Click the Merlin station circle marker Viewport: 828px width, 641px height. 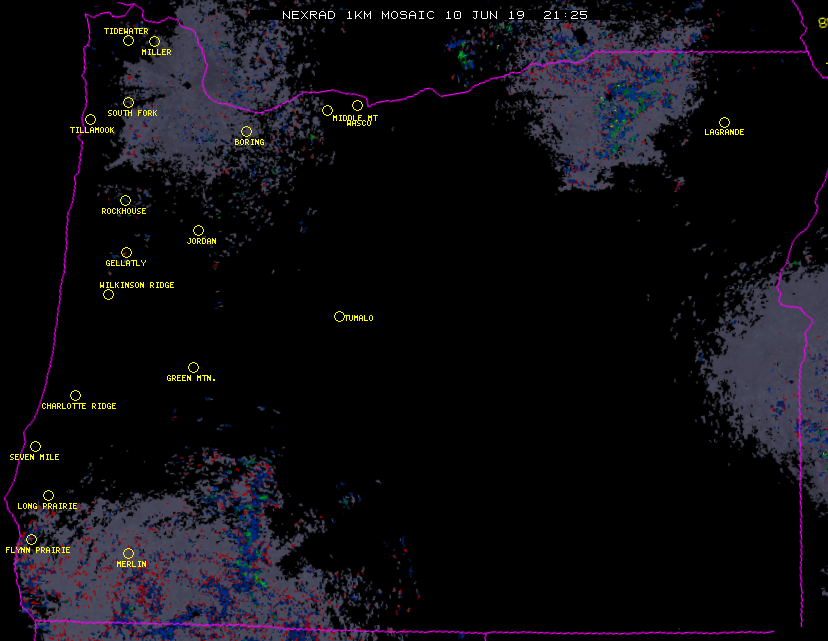pyautogui.click(x=128, y=553)
